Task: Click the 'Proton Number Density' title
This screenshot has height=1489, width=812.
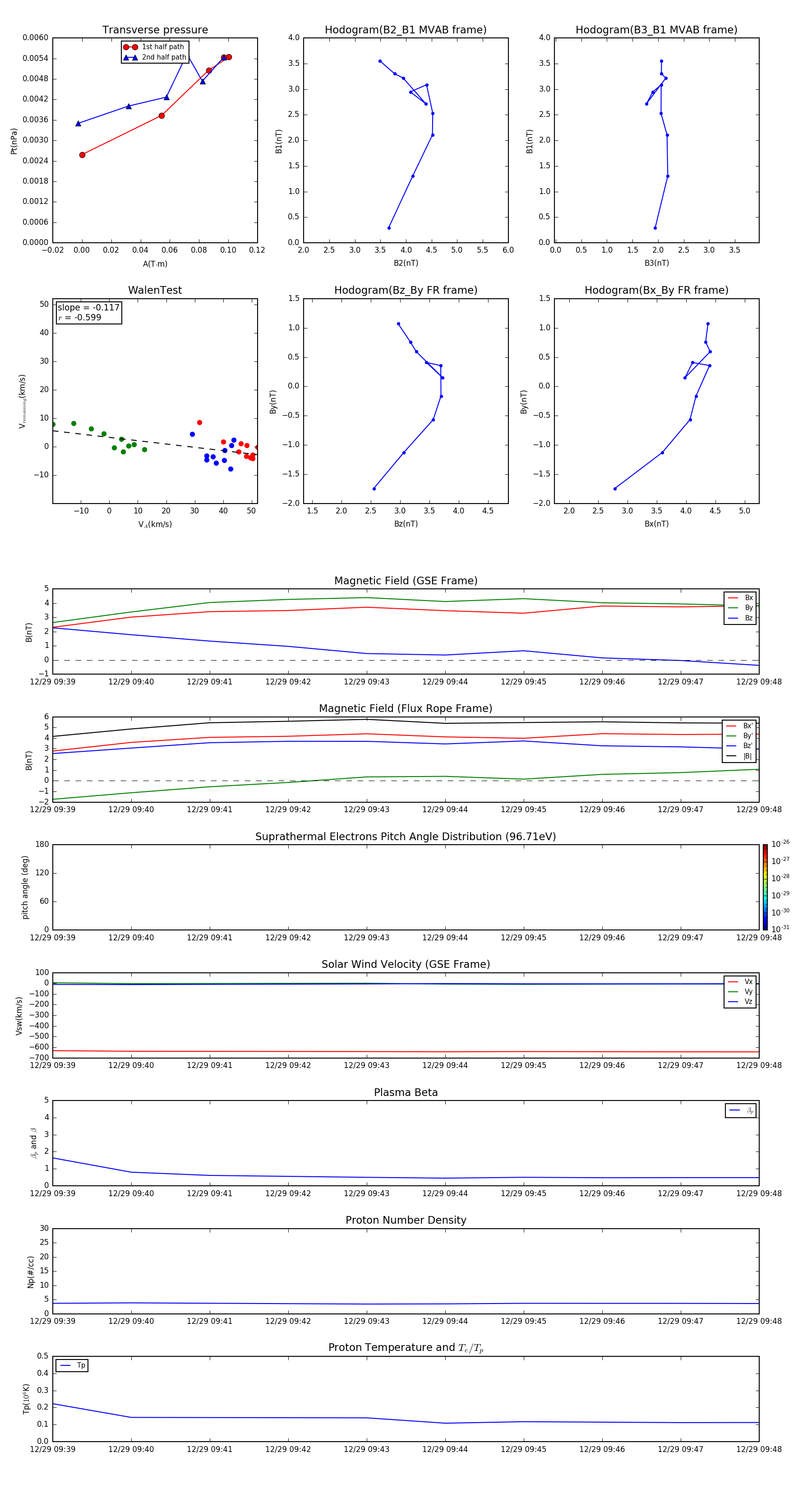Action: pos(406,1220)
